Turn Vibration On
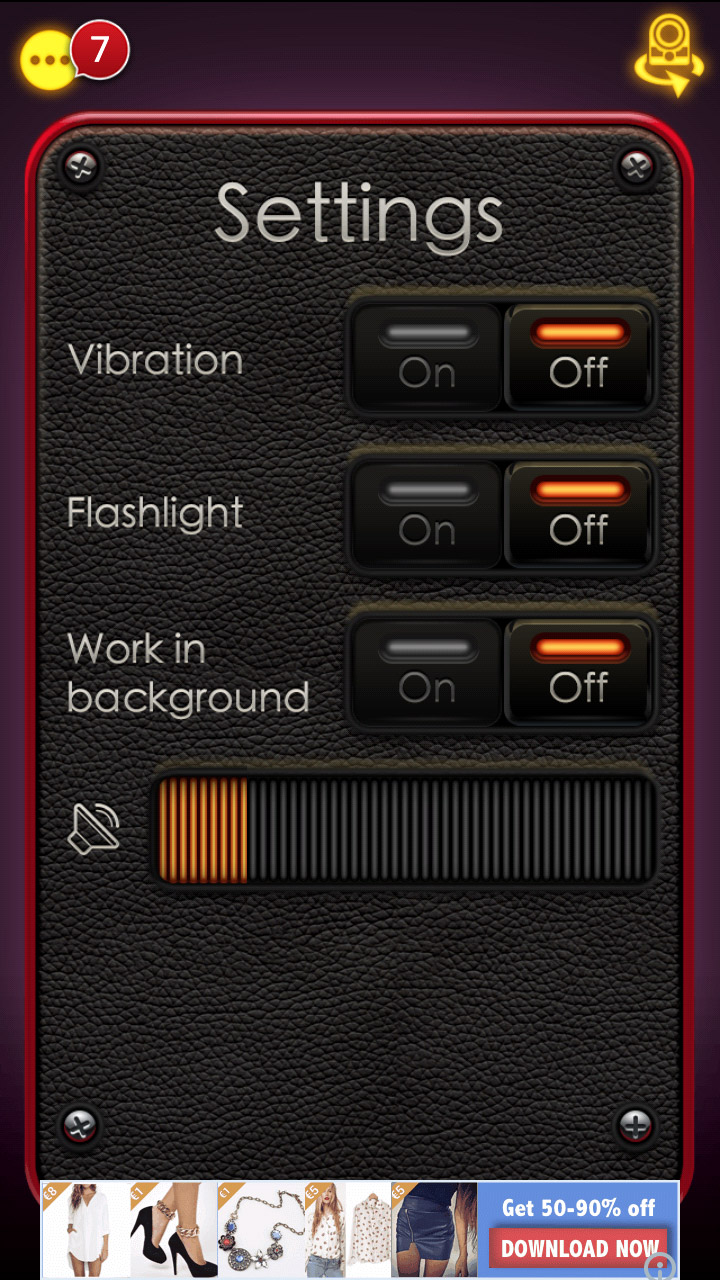Image resolution: width=720 pixels, height=1280 pixels. 427,358
